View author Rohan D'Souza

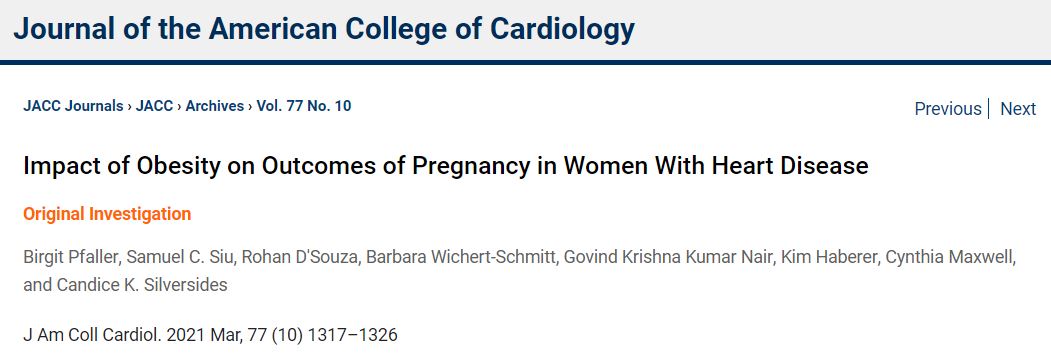tap(300, 258)
